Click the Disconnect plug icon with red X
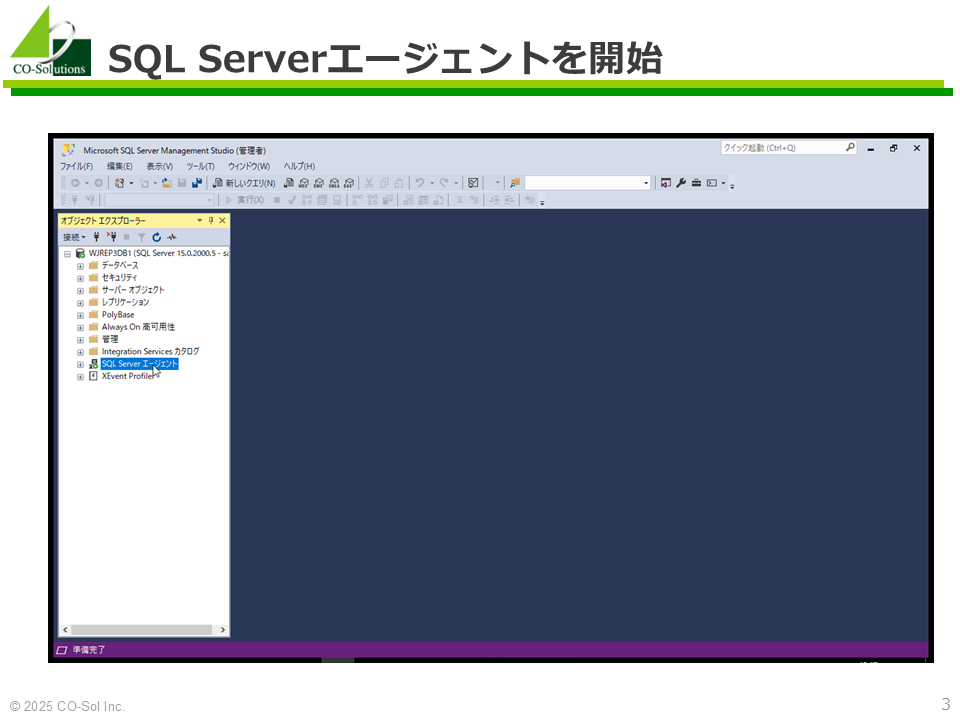The image size is (960, 720). click(x=111, y=237)
